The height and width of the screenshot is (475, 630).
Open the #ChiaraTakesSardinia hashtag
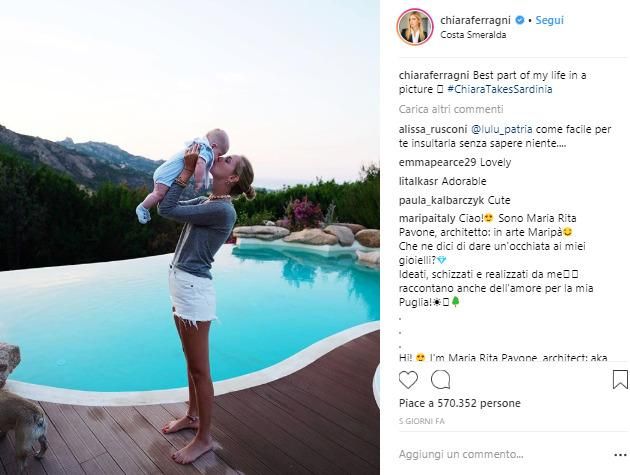500,89
